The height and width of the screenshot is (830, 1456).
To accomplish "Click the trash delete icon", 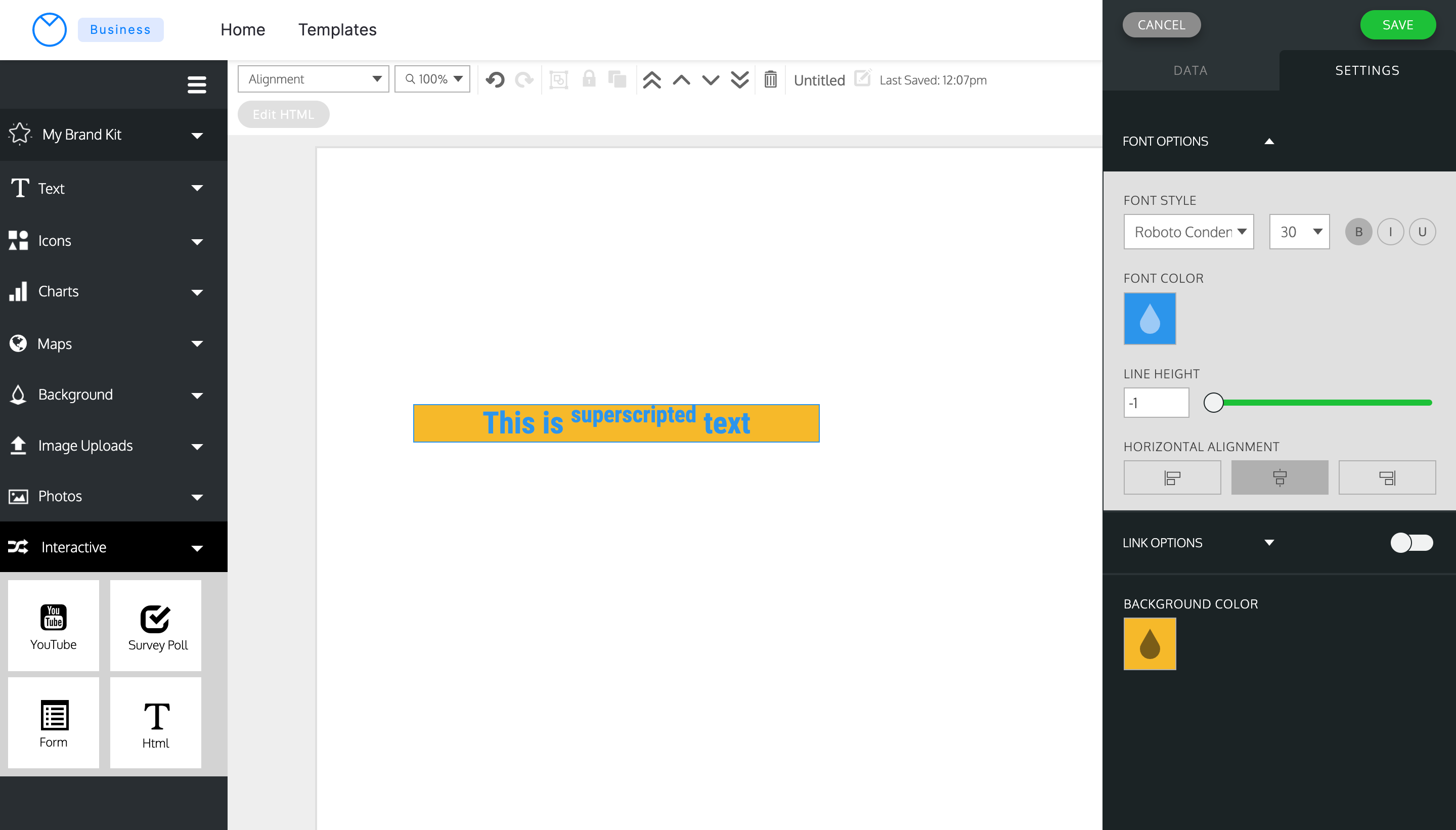I will 770,79.
